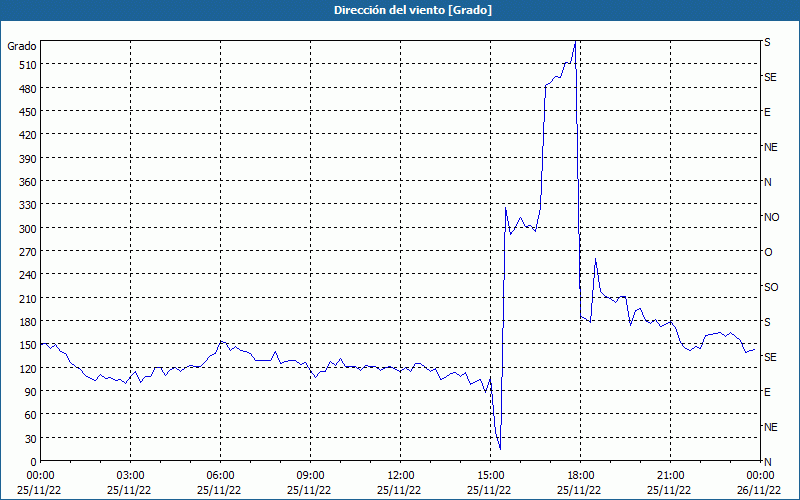Pick the 12:00 time axis label

click(401, 476)
